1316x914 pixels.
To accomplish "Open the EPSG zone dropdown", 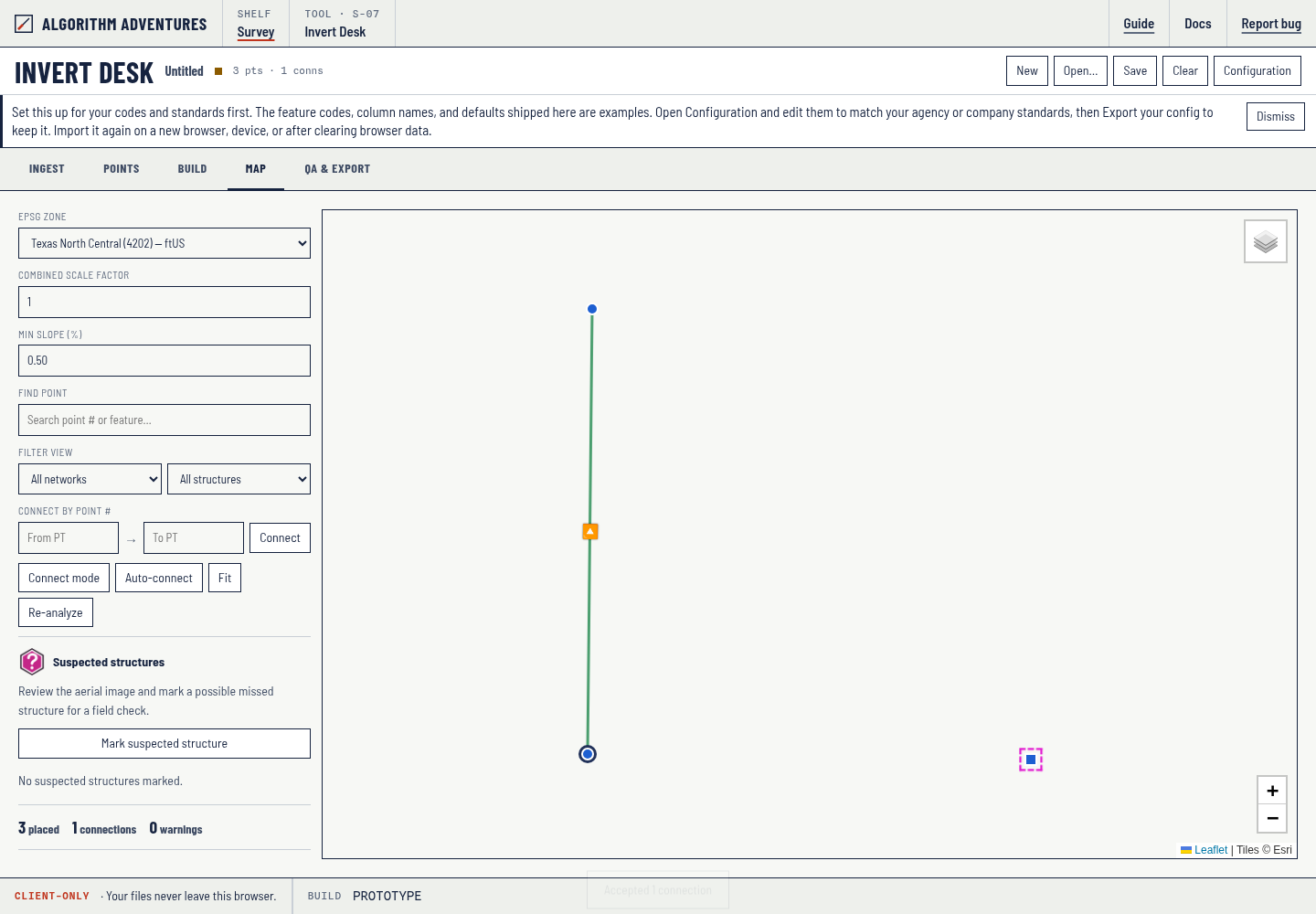I will [164, 243].
